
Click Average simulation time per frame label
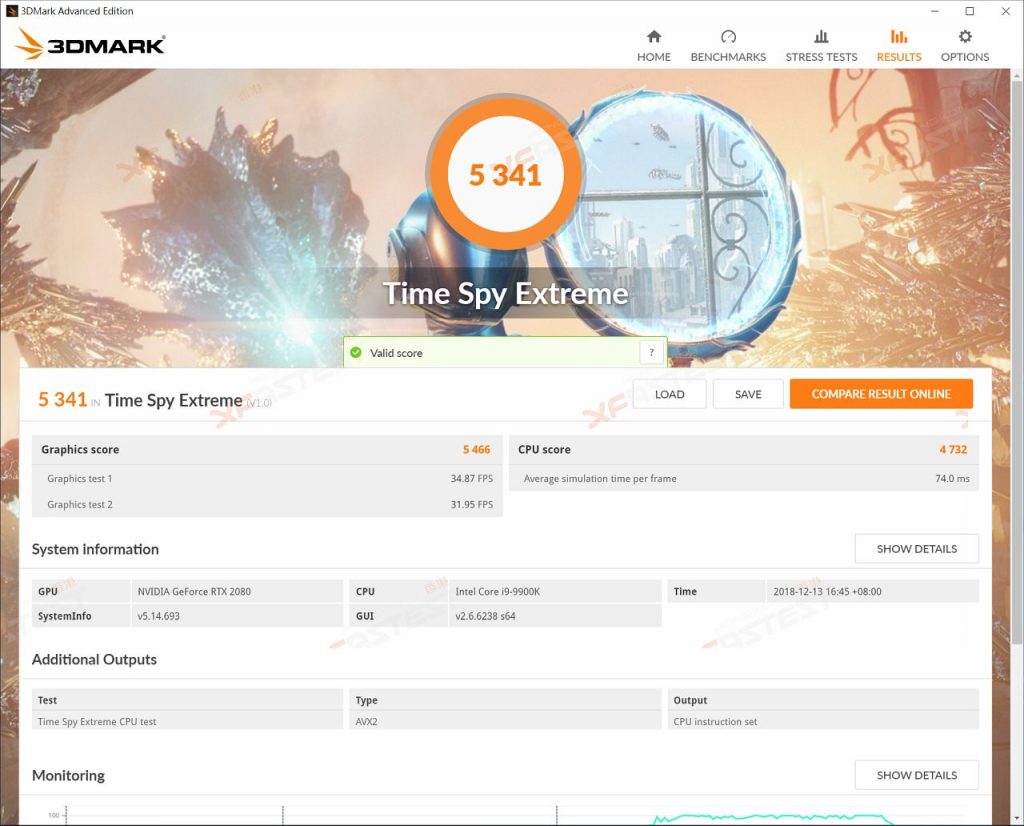coord(600,479)
